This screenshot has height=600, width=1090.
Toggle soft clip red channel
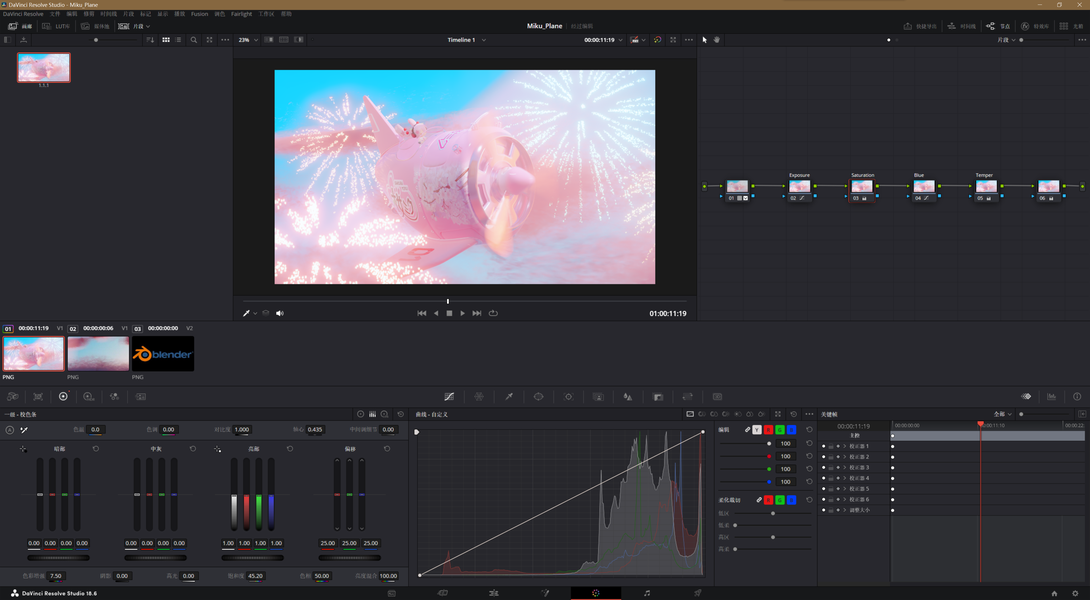tap(768, 500)
